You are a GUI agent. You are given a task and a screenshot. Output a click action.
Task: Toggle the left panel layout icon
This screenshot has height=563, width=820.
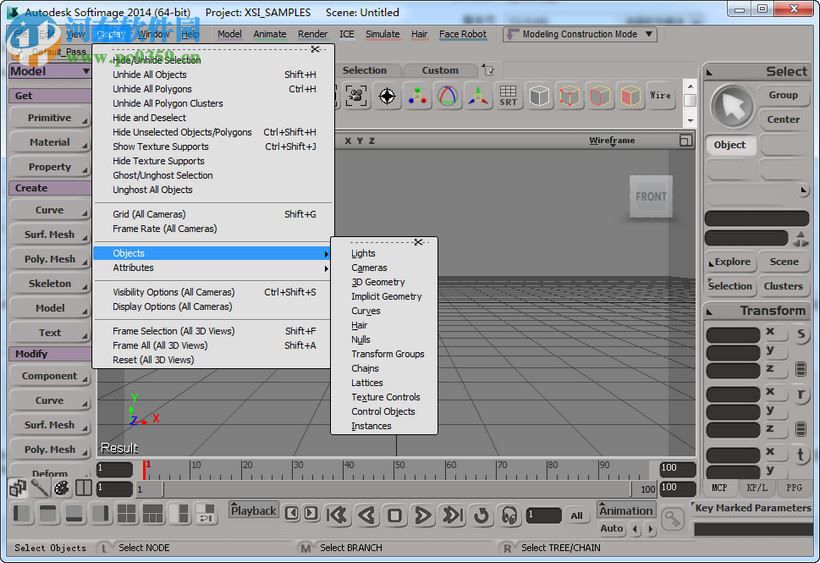(x=22, y=514)
